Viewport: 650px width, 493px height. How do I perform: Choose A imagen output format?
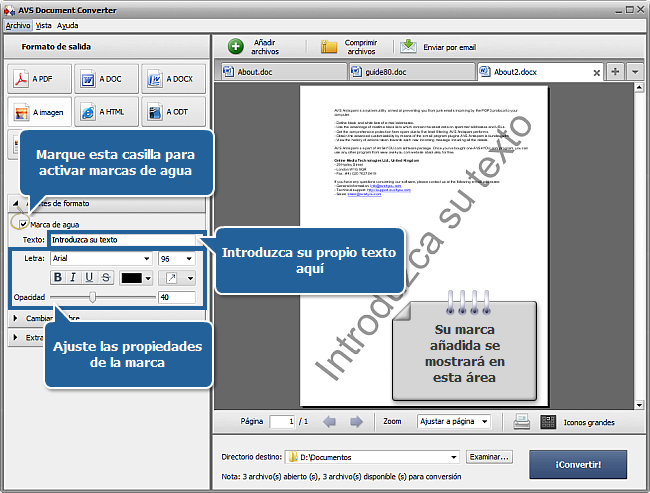click(x=39, y=112)
